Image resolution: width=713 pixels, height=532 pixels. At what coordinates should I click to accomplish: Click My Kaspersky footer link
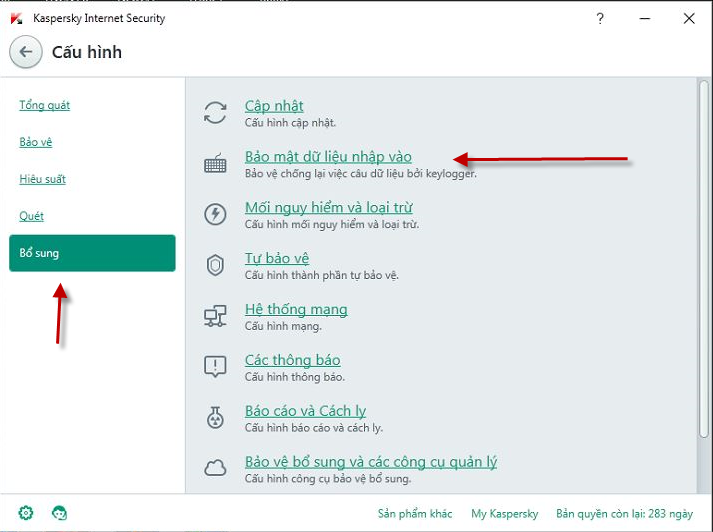click(505, 514)
